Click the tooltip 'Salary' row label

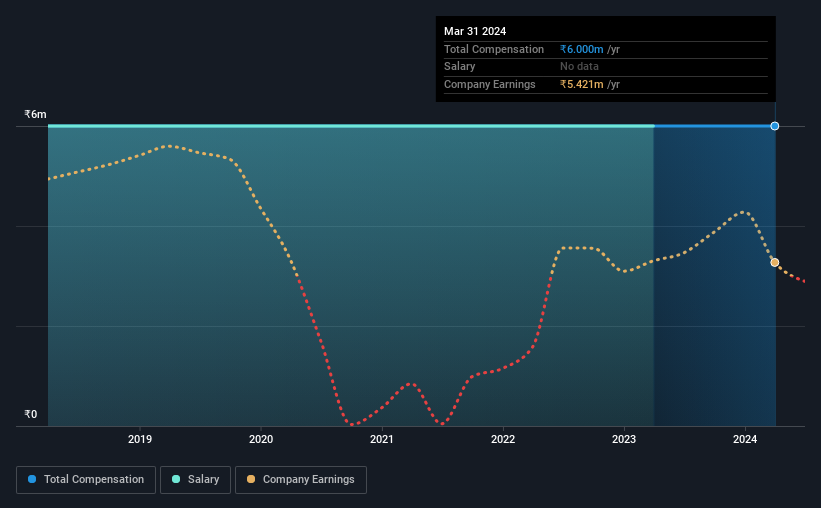(460, 67)
